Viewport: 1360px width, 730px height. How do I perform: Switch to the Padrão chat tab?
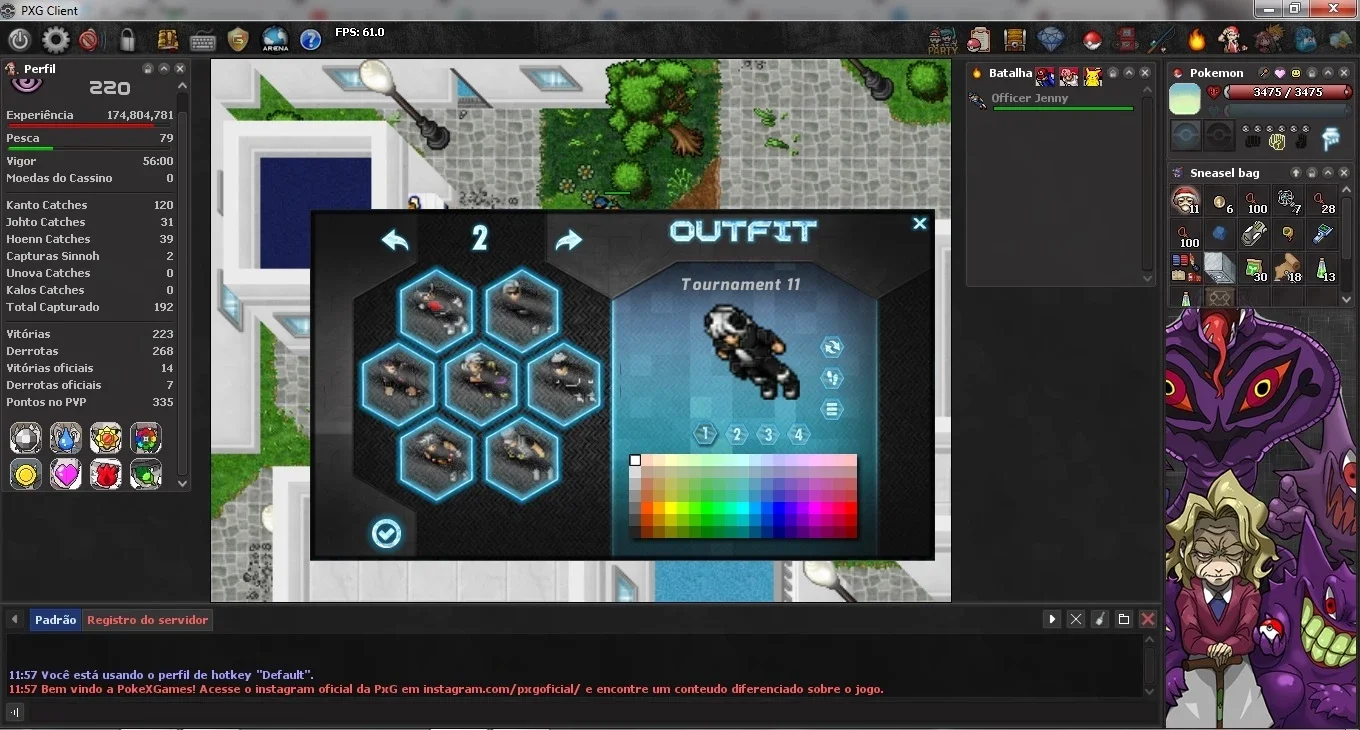(x=55, y=620)
